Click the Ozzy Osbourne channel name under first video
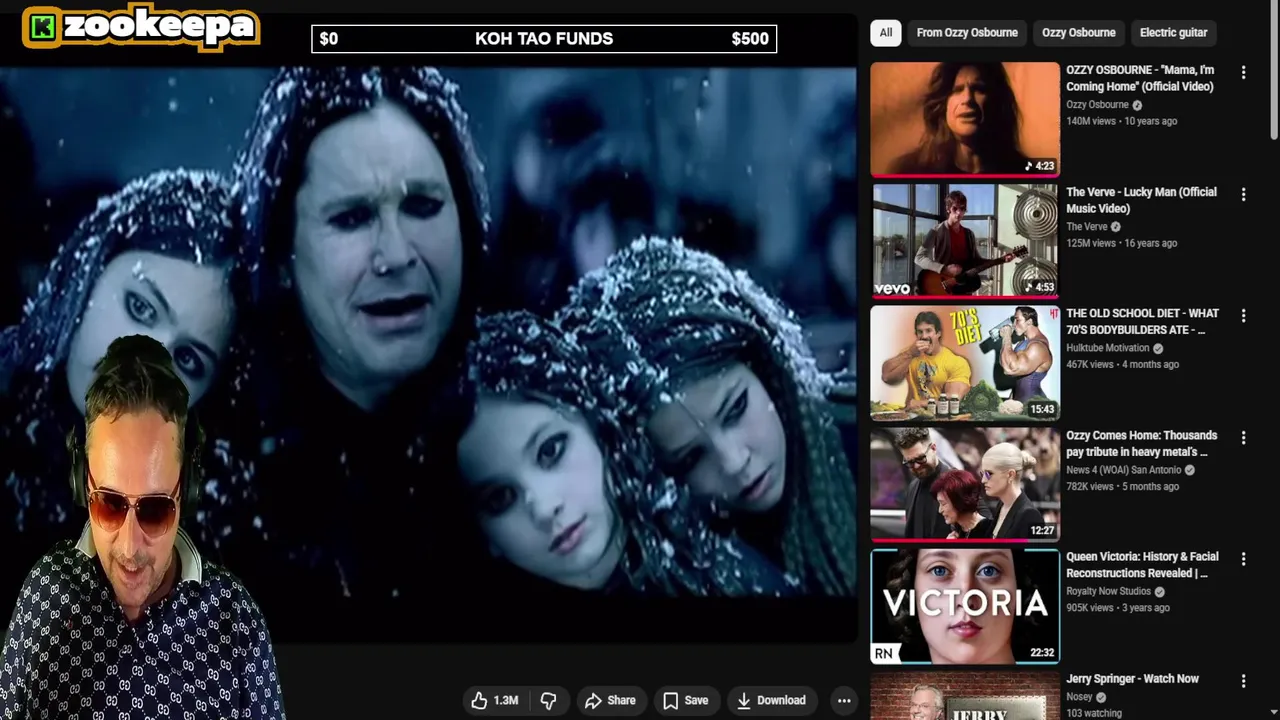 pyautogui.click(x=1097, y=105)
